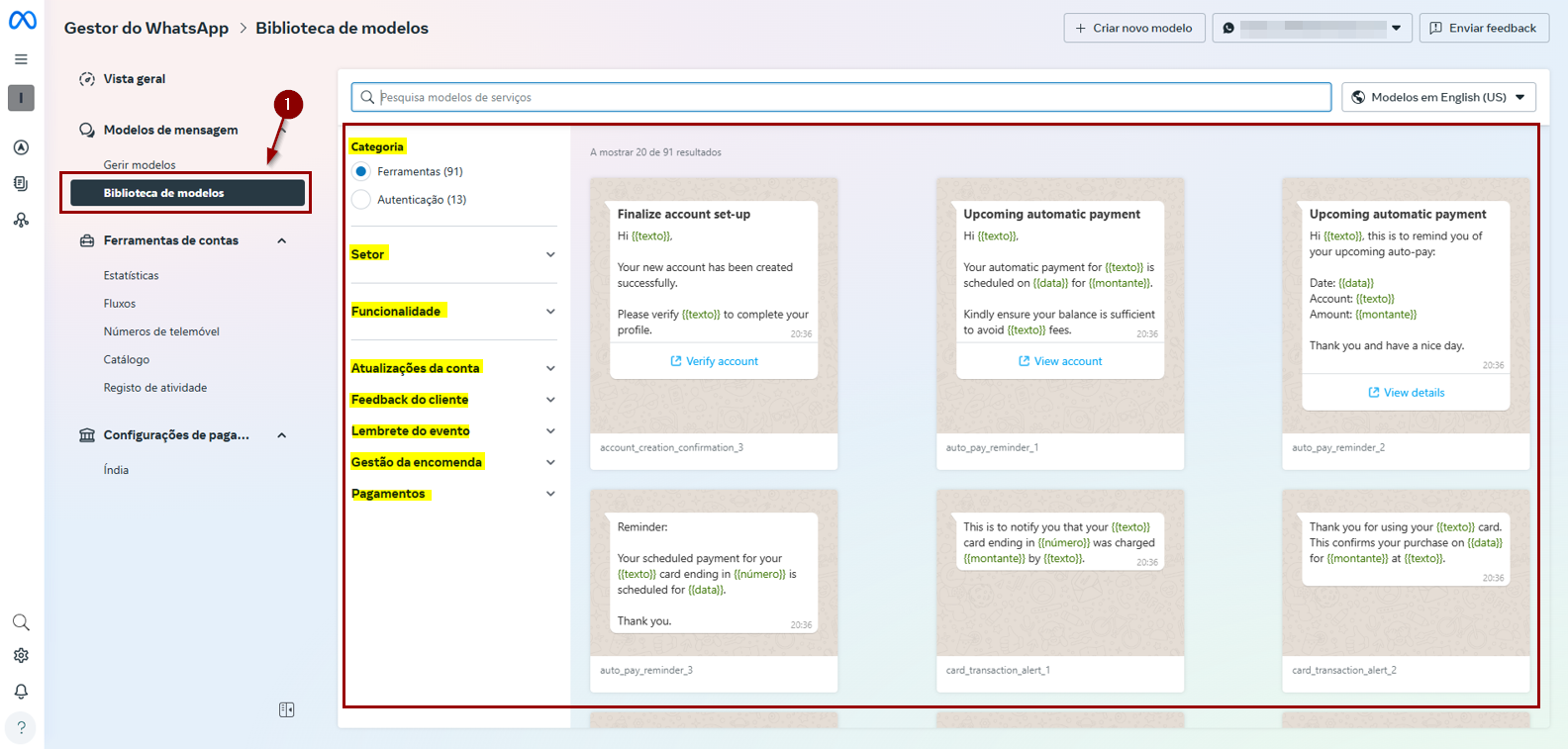Click the search magnifier icon in left rail
This screenshot has height=749, width=1568.
tap(21, 622)
